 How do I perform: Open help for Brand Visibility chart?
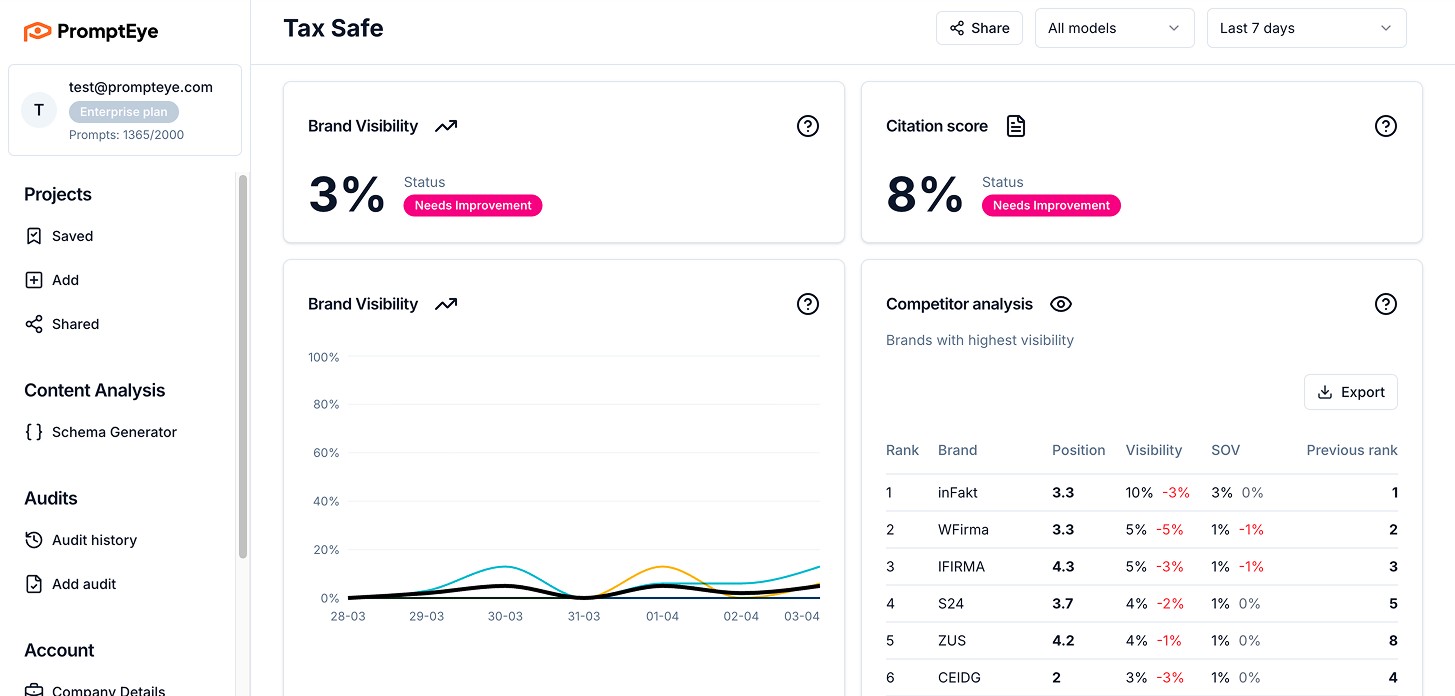(808, 304)
